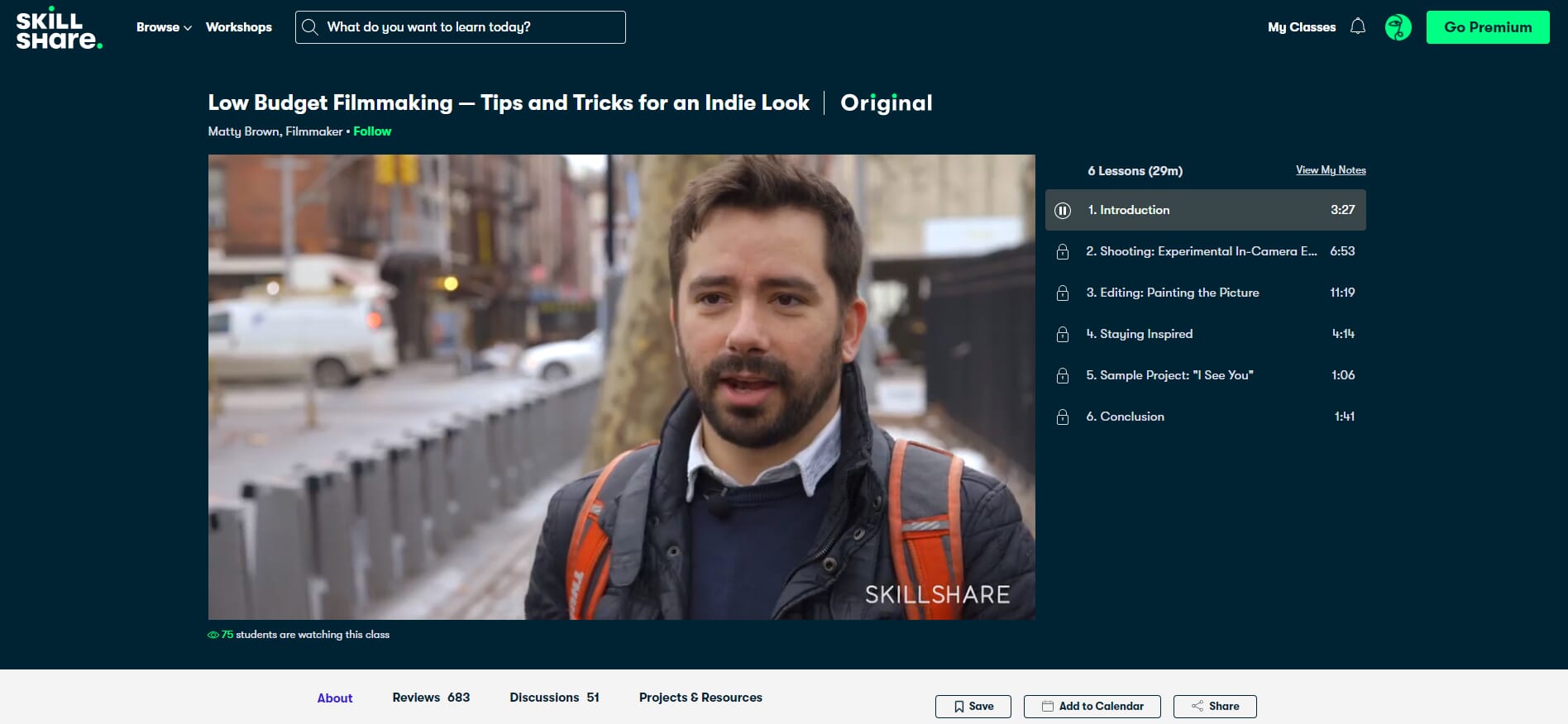This screenshot has width=1568, height=724.
Task: Switch to Projects & Resources tab
Action: pyautogui.click(x=700, y=698)
